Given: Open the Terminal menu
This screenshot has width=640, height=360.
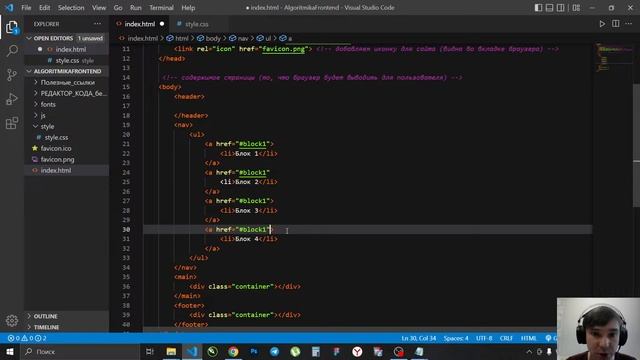Looking at the screenshot, I should coord(161,8).
